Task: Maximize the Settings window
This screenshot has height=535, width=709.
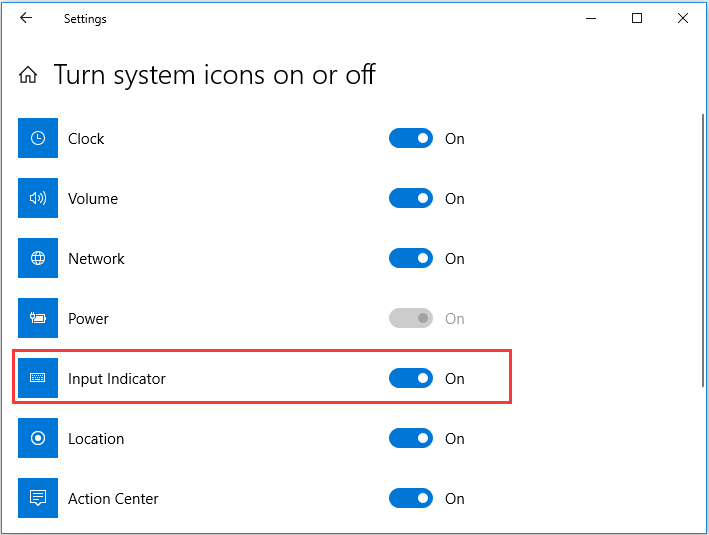Action: pyautogui.click(x=637, y=18)
